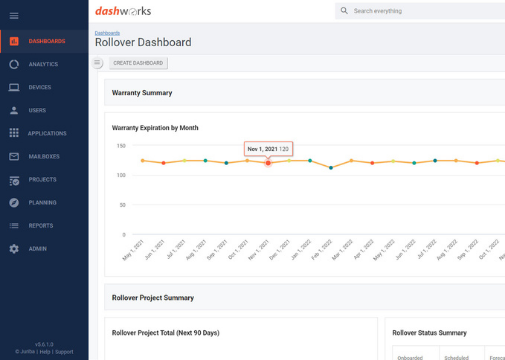Image resolution: width=505 pixels, height=360 pixels.
Task: Open Dashboards section via its chart icon
Action: click(x=14, y=41)
